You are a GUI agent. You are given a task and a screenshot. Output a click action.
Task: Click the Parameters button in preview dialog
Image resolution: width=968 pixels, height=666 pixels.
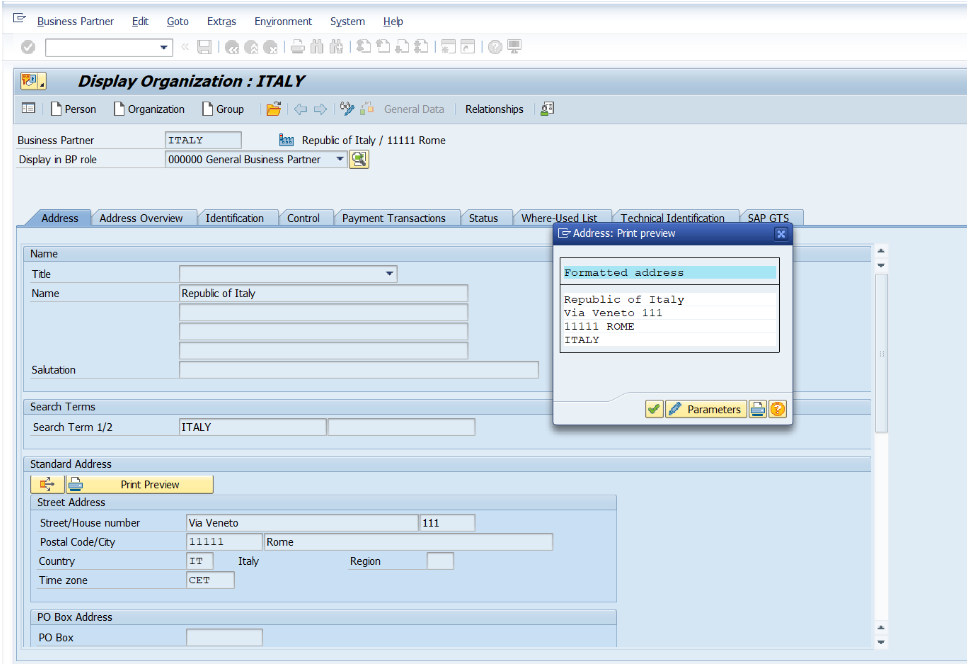pos(706,409)
